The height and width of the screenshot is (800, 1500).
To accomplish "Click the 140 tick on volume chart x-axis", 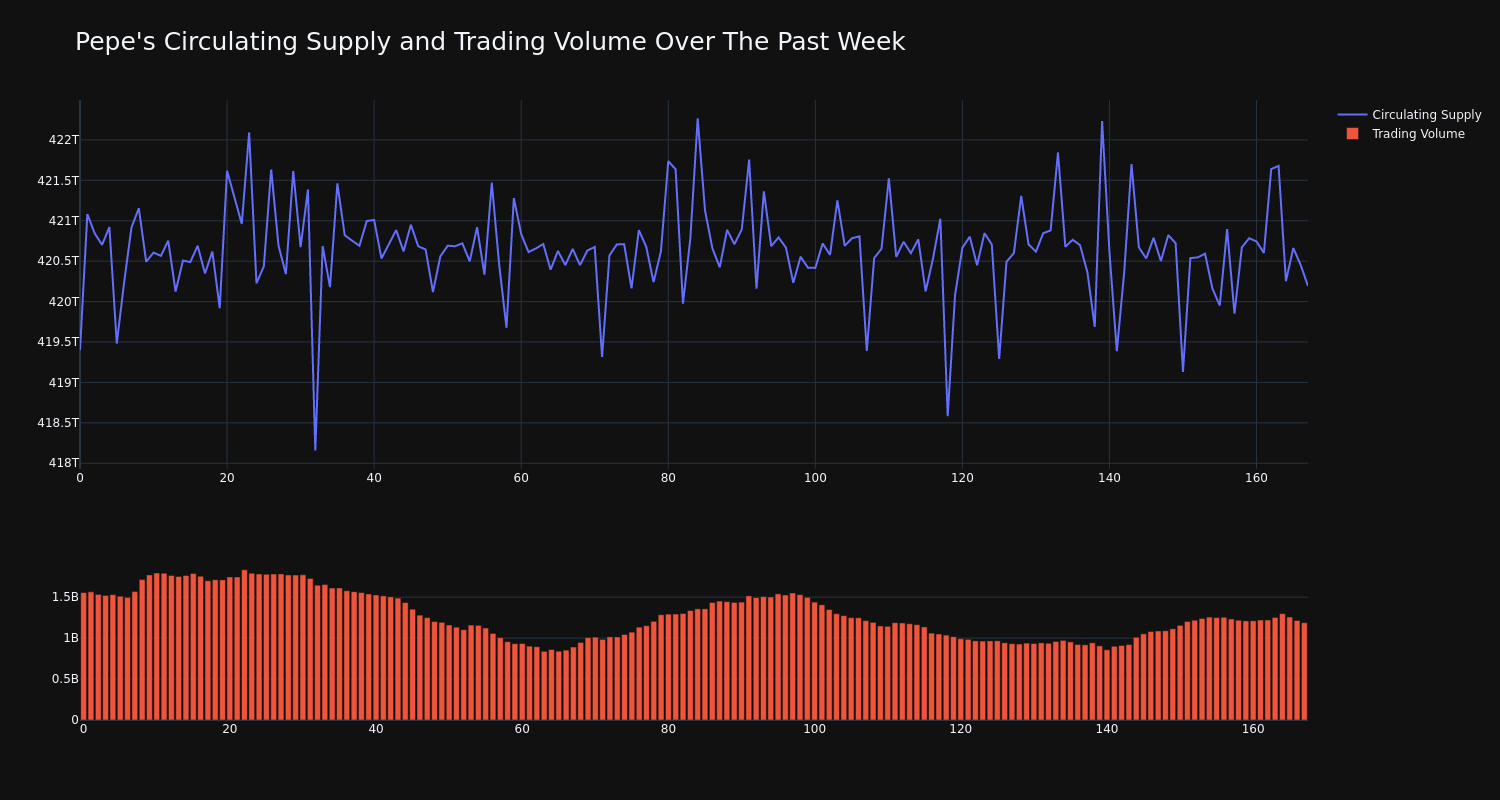I will (x=1107, y=729).
